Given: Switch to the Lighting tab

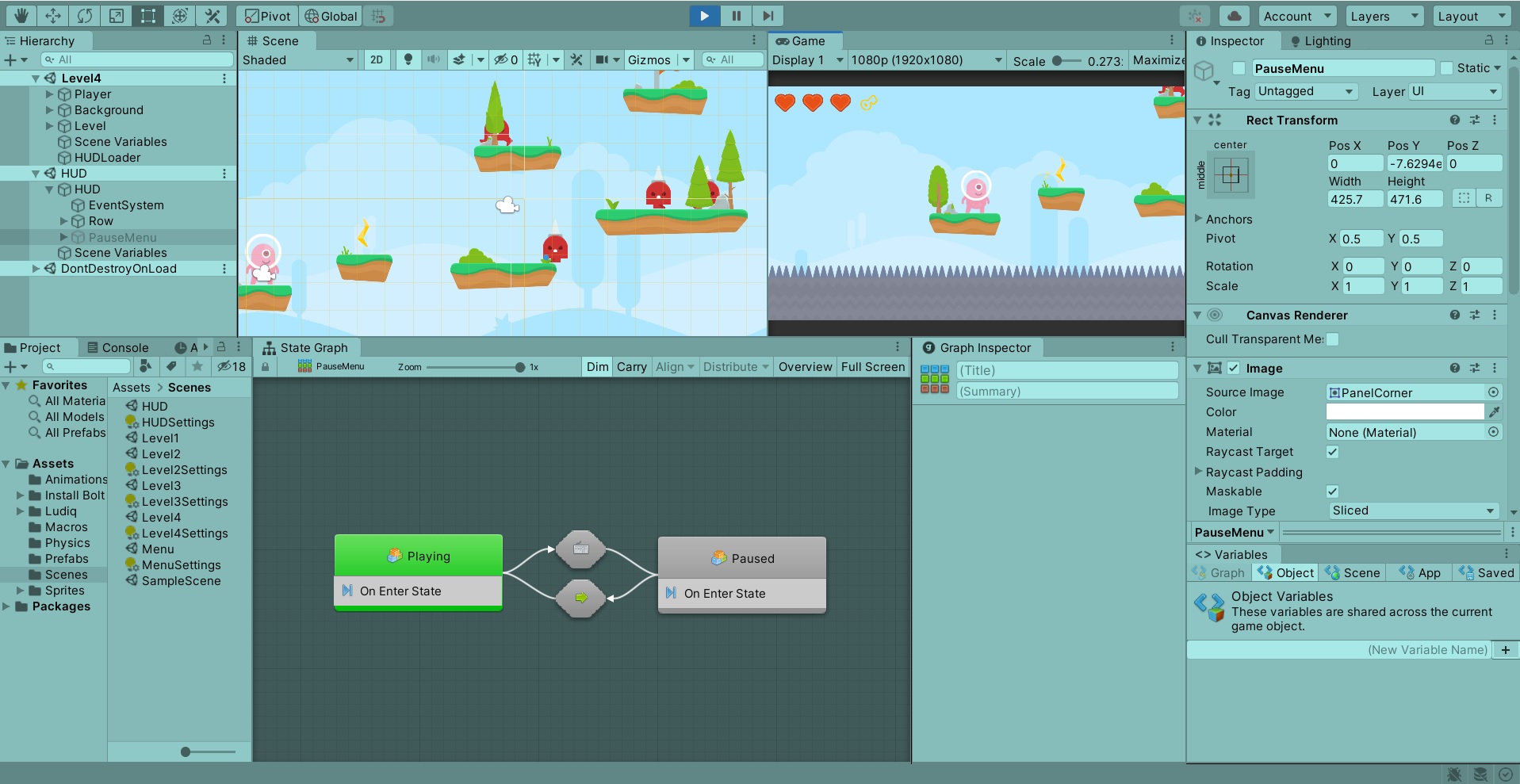Looking at the screenshot, I should coord(1326,40).
